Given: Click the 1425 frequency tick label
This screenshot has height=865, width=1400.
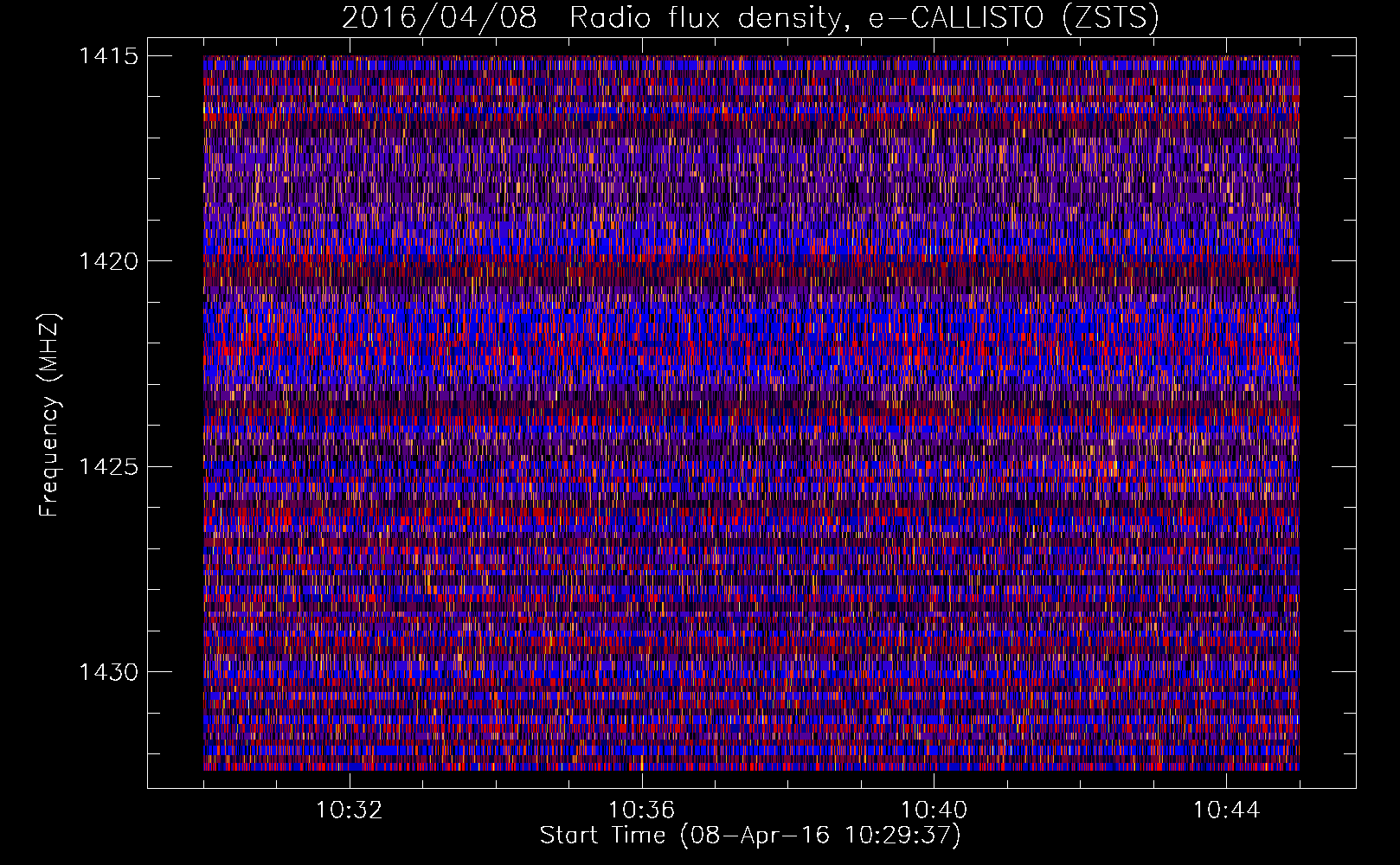Looking at the screenshot, I should [109, 467].
